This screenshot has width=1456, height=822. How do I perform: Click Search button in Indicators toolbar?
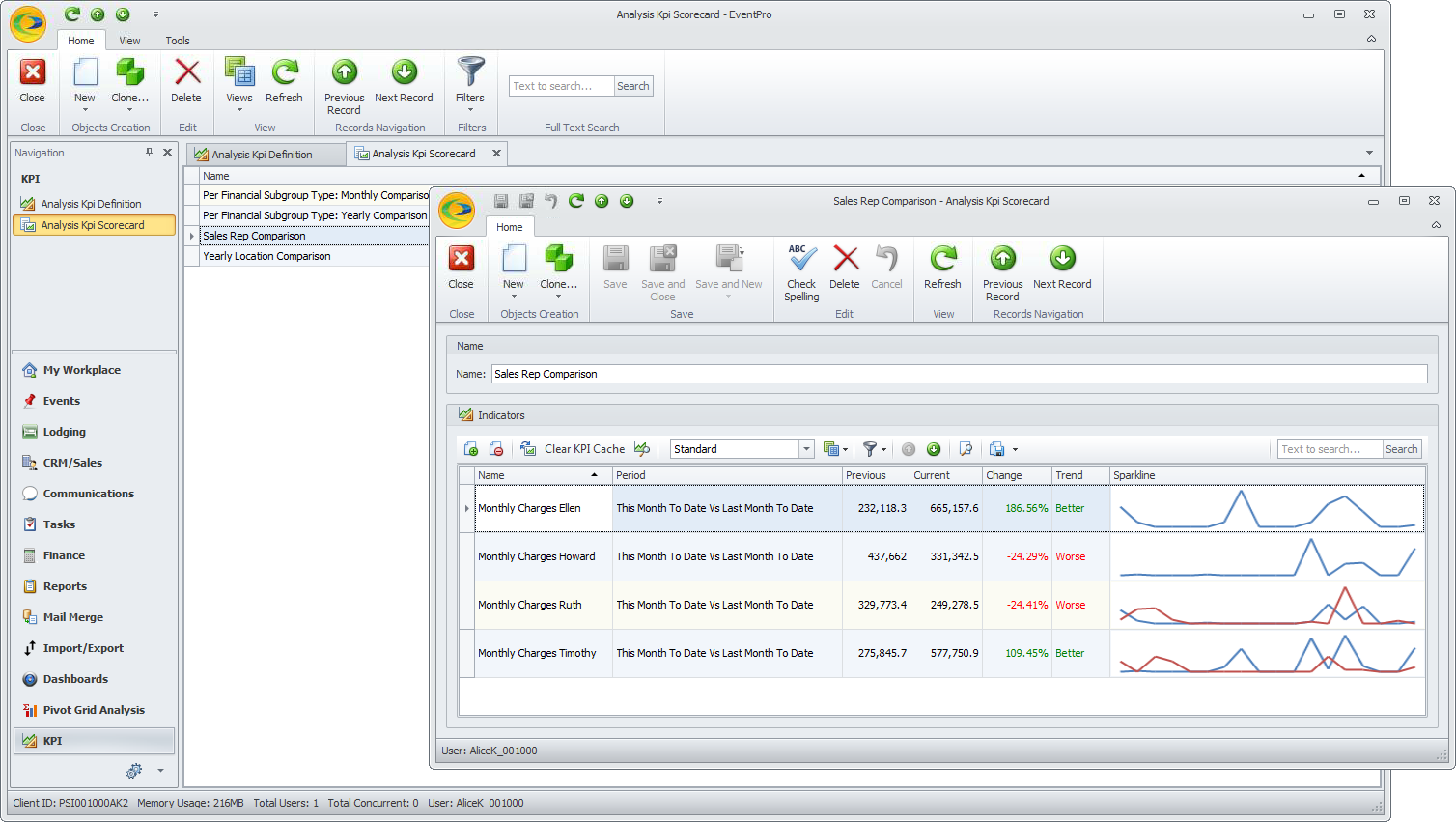[1402, 449]
